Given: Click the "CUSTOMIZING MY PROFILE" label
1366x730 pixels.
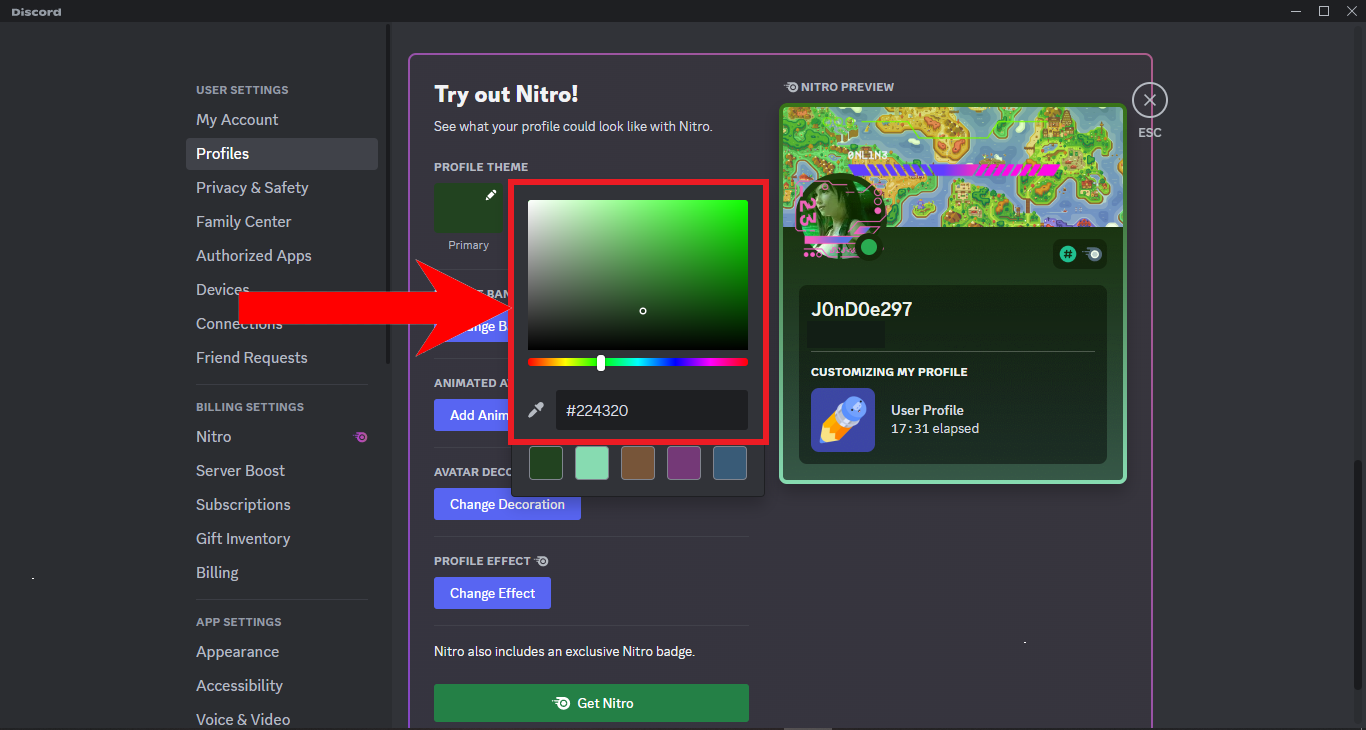Looking at the screenshot, I should pos(889,372).
